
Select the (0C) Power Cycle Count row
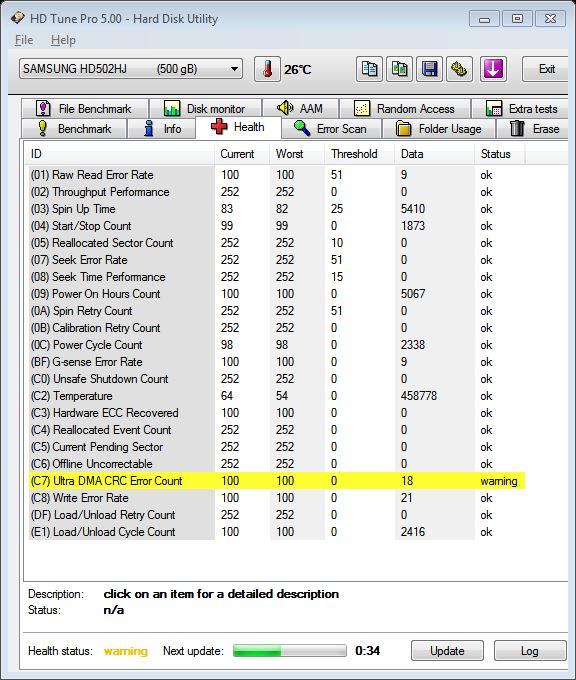pyautogui.click(x=277, y=345)
